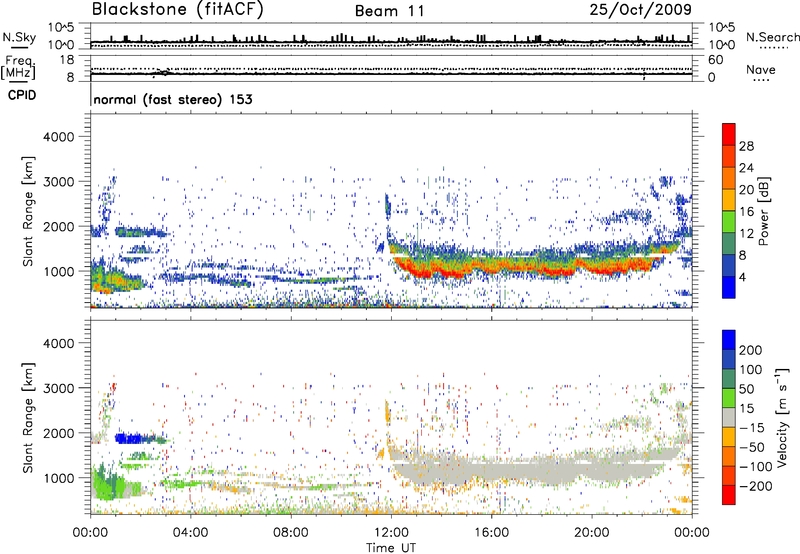Select the light green Power segment between 12 and 16
800x554 pixels.
coord(729,221)
